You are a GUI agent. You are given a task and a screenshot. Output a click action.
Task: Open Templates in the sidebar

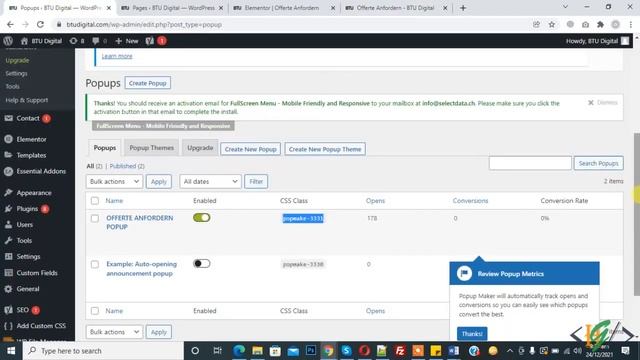click(x=31, y=155)
